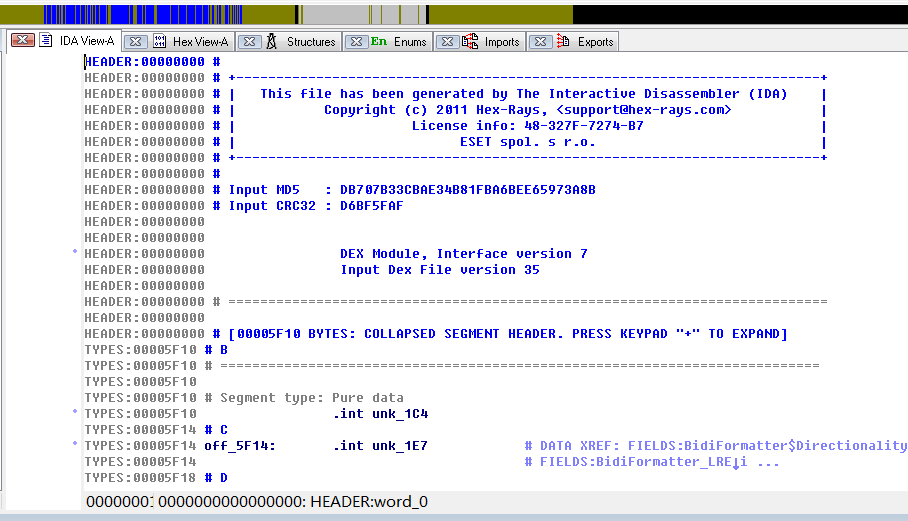The image size is (908, 521).
Task: Click the support@hex-rays.com copyright line
Action: coord(528,110)
